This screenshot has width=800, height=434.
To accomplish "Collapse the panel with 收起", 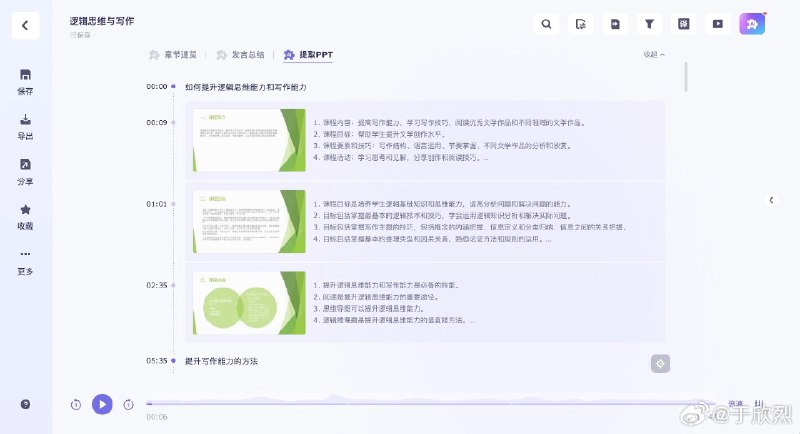I will 654,55.
